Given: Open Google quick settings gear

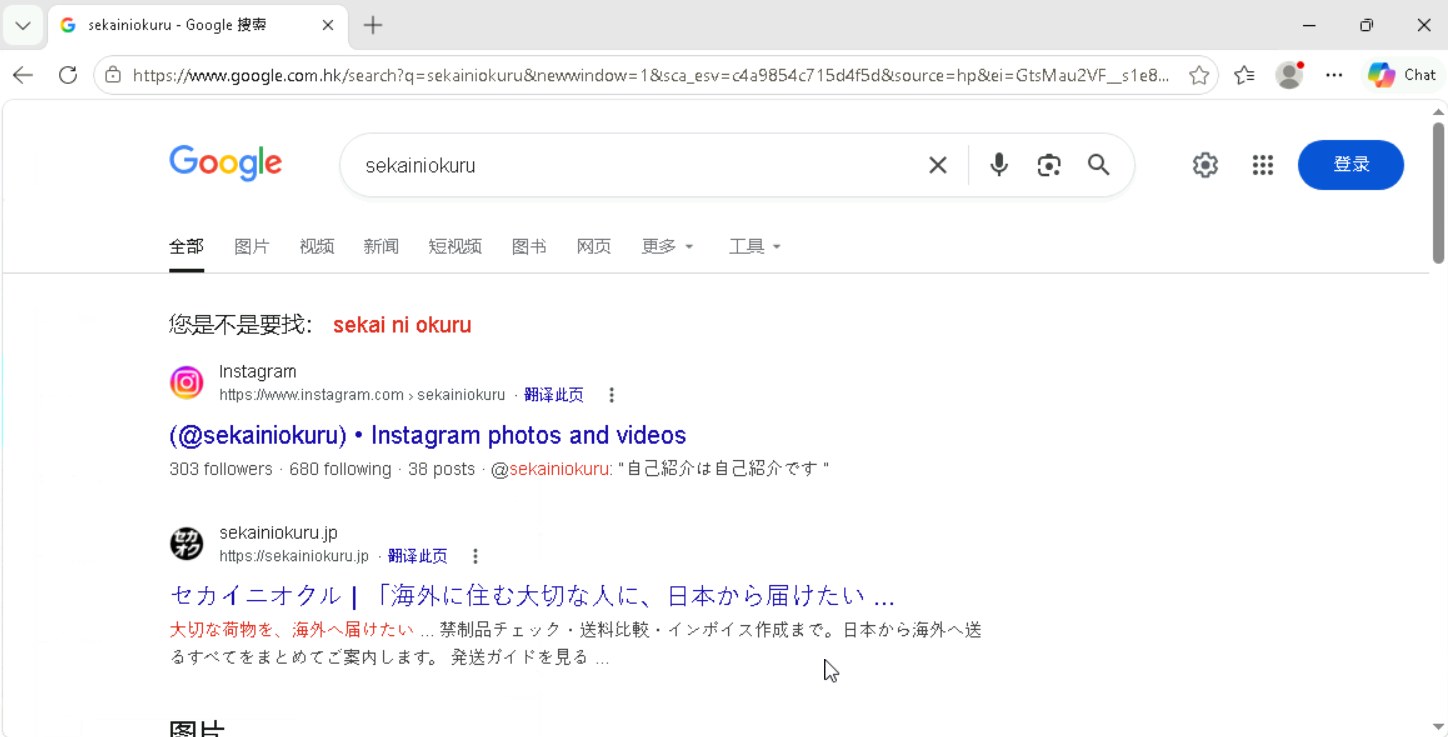Looking at the screenshot, I should [x=1205, y=165].
